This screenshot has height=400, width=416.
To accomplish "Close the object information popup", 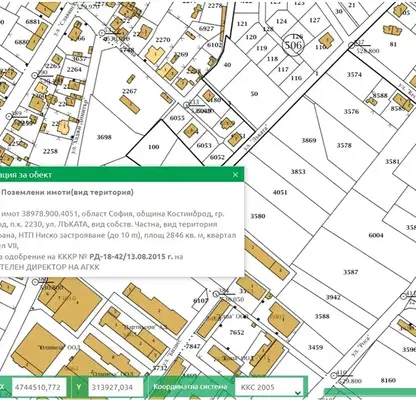I will click(x=236, y=175).
